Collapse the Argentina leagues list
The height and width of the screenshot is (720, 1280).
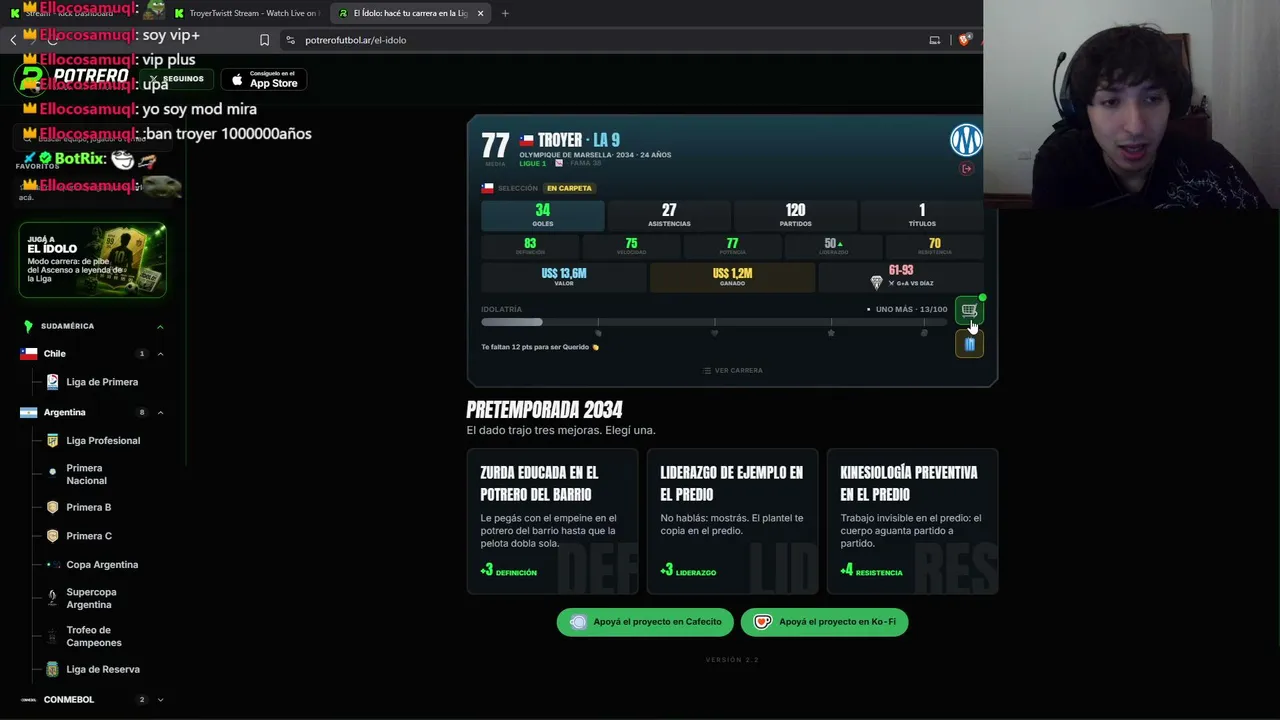pyautogui.click(x=160, y=412)
